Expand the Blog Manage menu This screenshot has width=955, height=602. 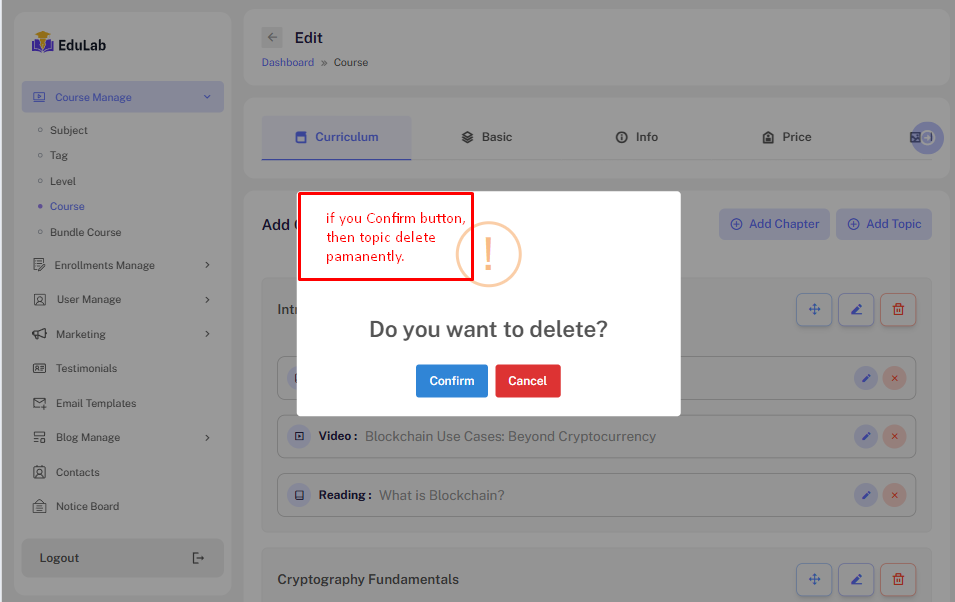tap(207, 437)
